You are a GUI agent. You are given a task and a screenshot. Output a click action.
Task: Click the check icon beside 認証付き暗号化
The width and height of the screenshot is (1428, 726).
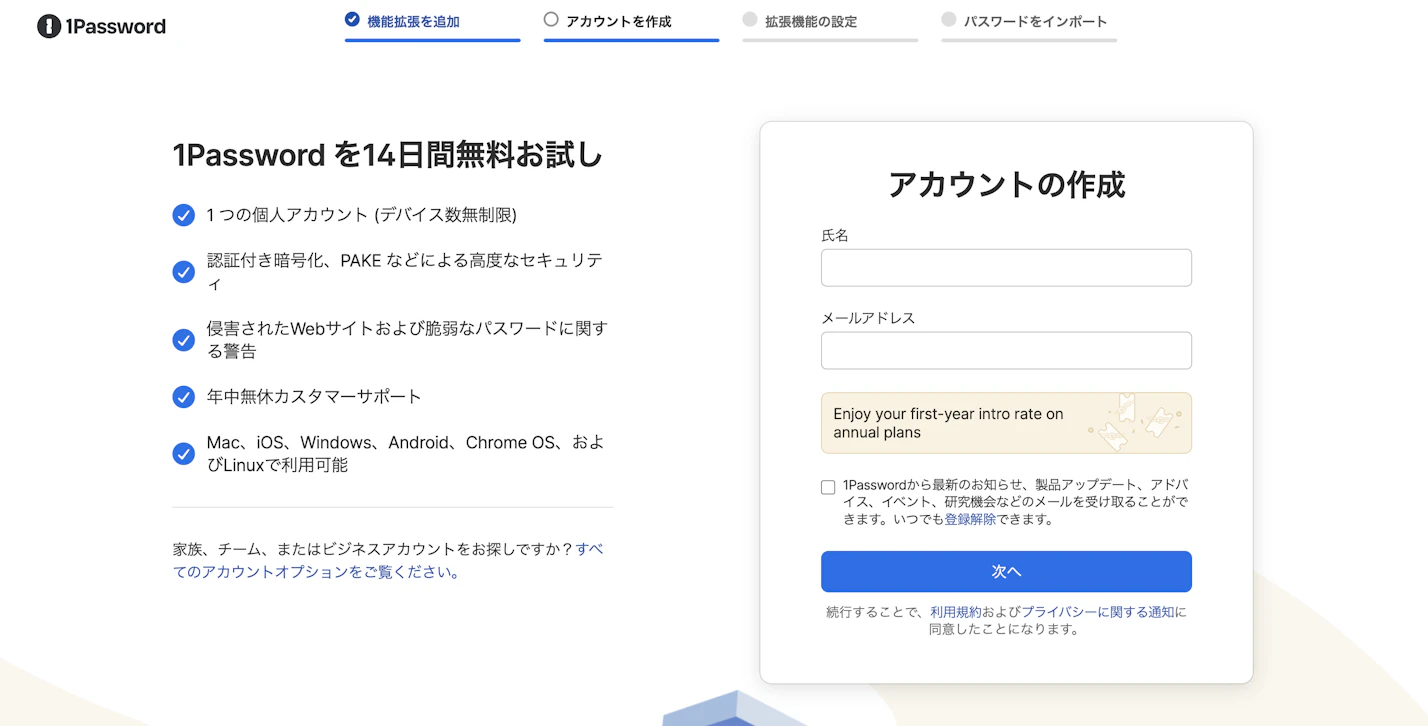tap(184, 272)
